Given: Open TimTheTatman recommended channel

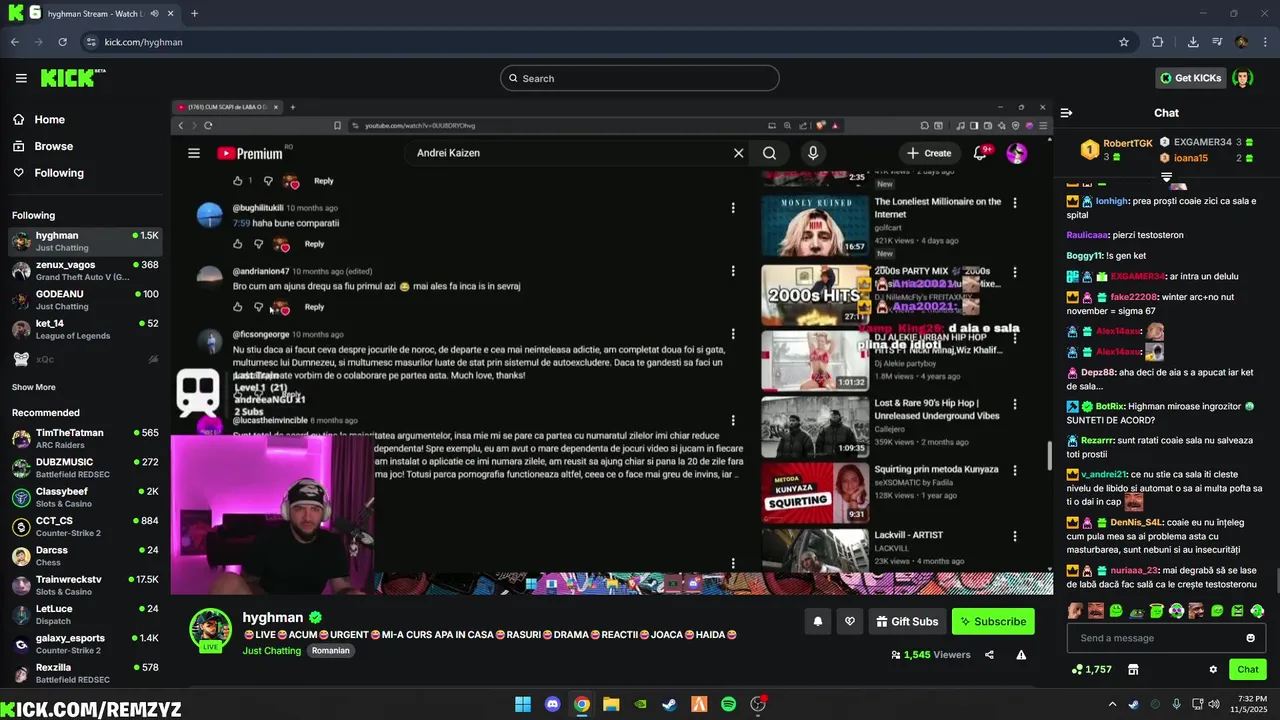Looking at the screenshot, I should (x=85, y=438).
